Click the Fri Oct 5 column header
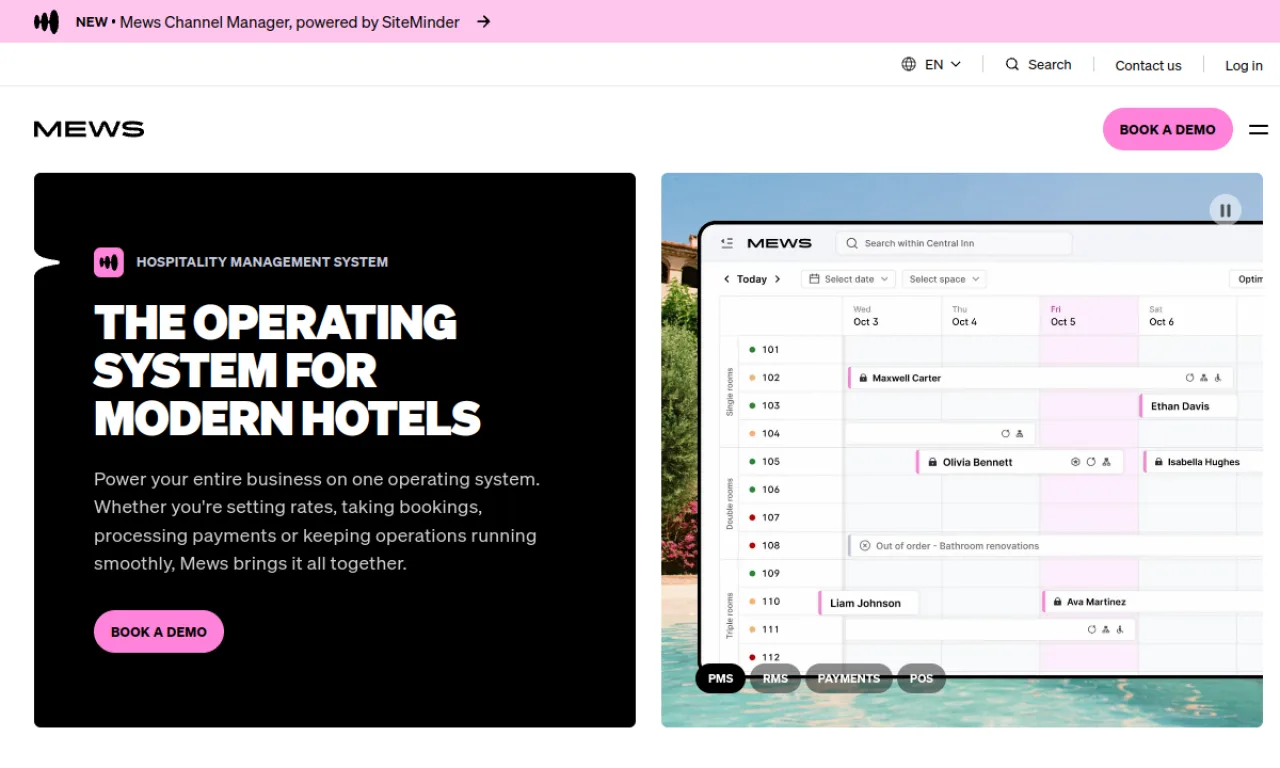The height and width of the screenshot is (768, 1280). (x=1088, y=316)
